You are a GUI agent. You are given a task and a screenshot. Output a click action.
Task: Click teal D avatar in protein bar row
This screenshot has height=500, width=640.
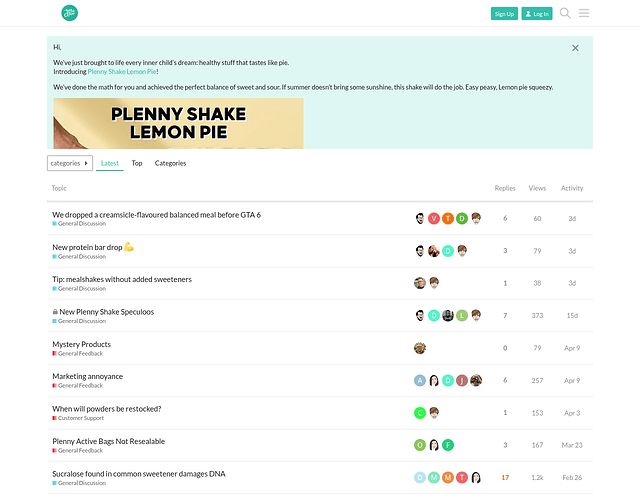pyautogui.click(x=448, y=251)
